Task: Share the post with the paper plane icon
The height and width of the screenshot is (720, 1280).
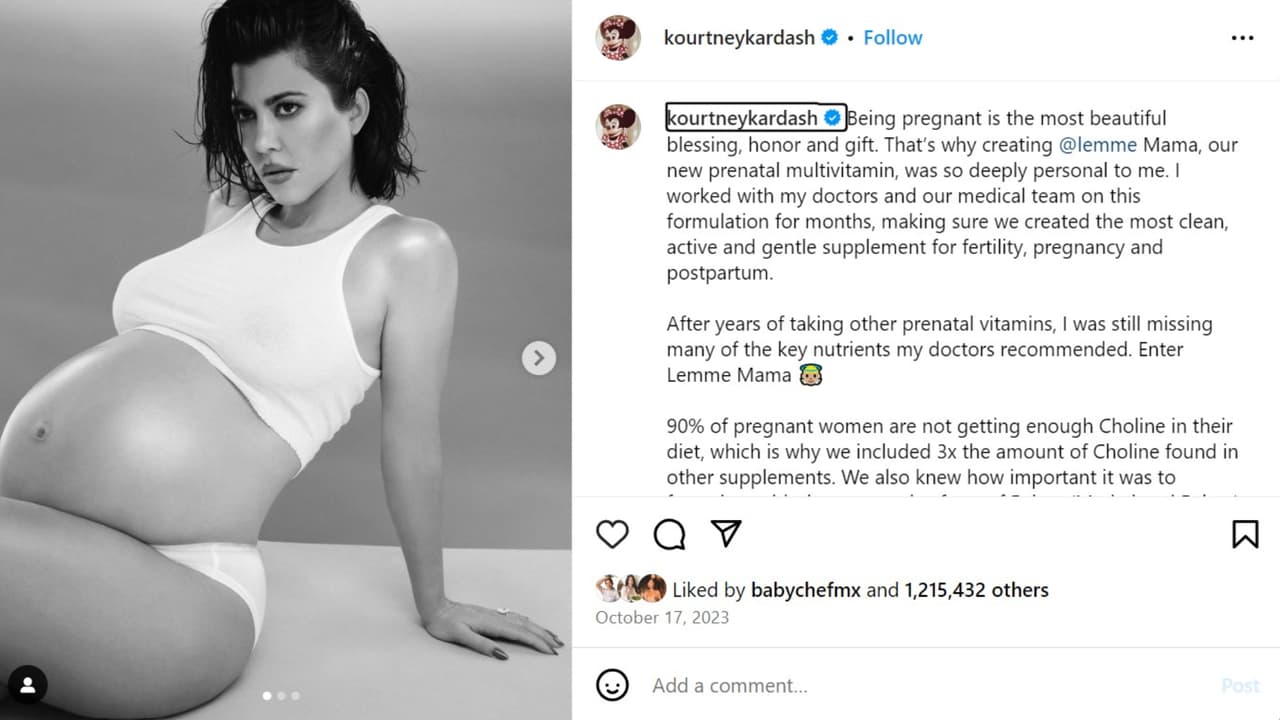Action: pos(727,534)
